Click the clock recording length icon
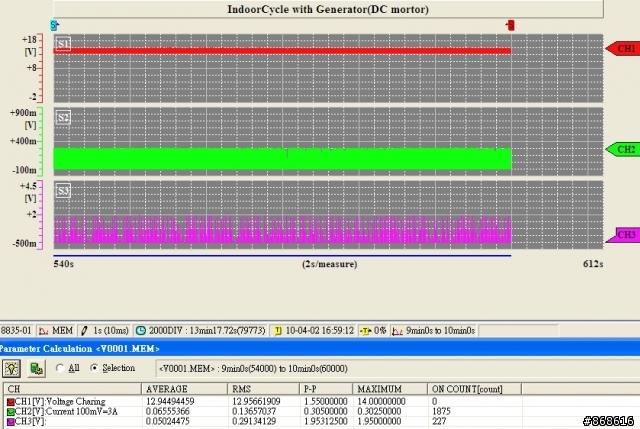 [x=140, y=331]
